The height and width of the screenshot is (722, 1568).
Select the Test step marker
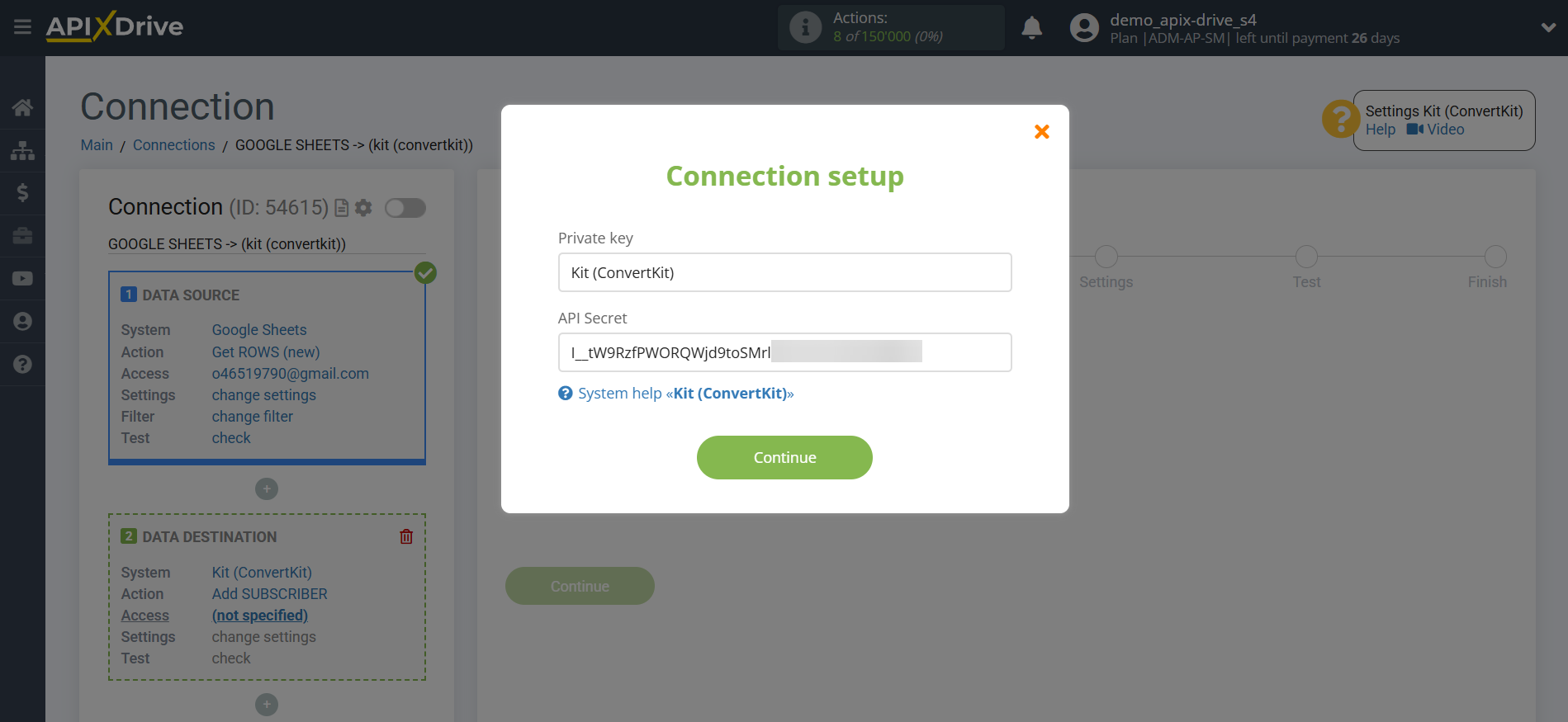(1306, 257)
